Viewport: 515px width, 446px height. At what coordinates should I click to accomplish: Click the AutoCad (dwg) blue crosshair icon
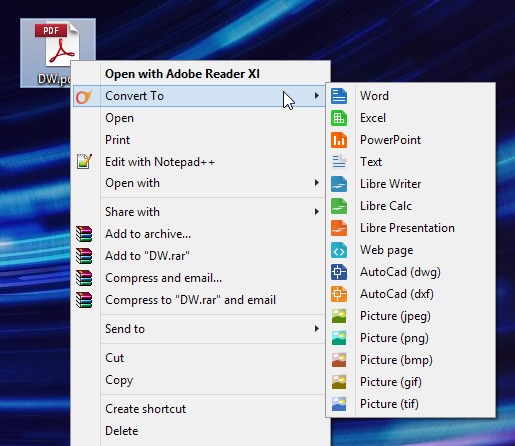[339, 272]
